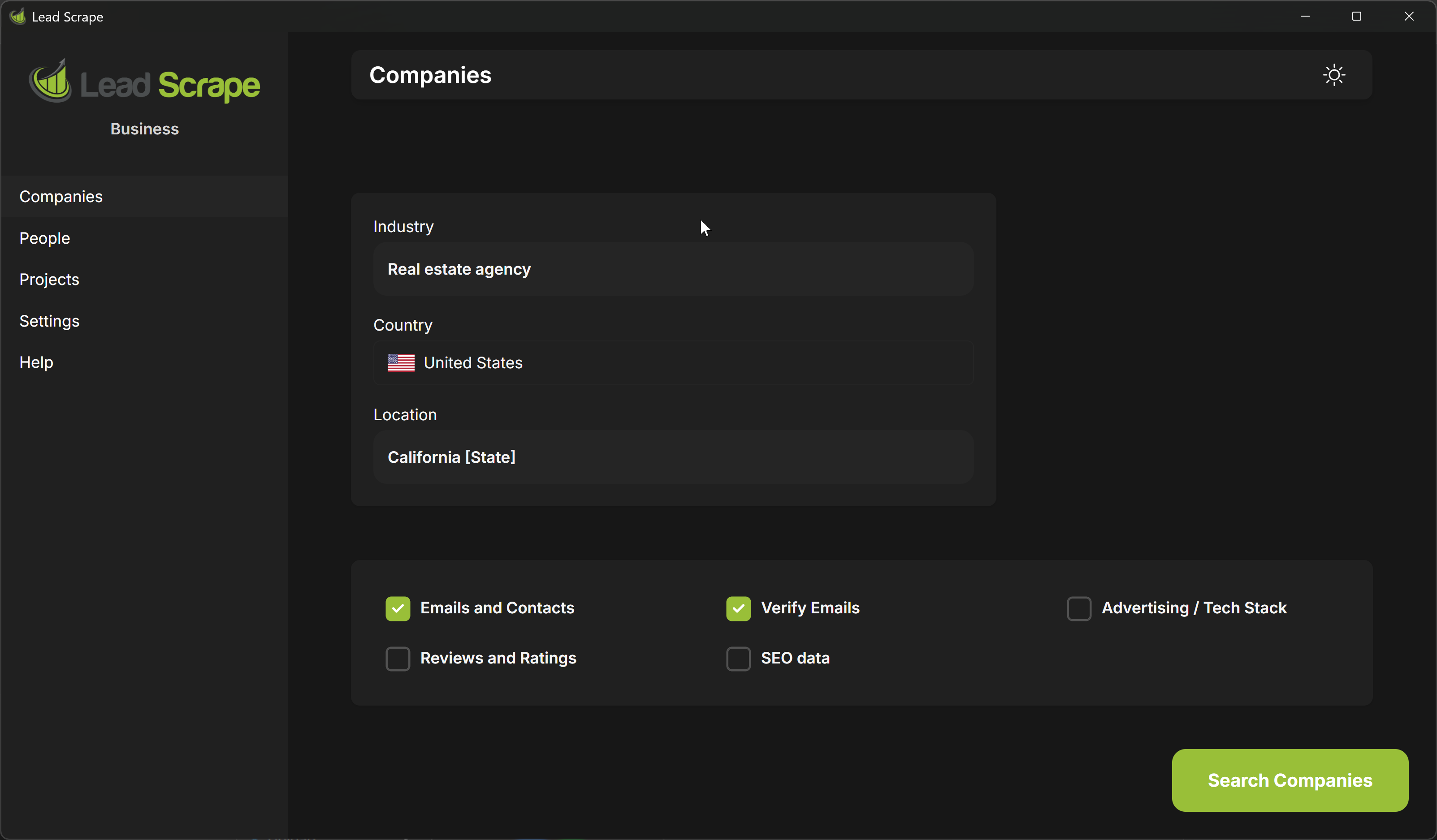Toggle the light/dark theme sun icon

point(1334,75)
